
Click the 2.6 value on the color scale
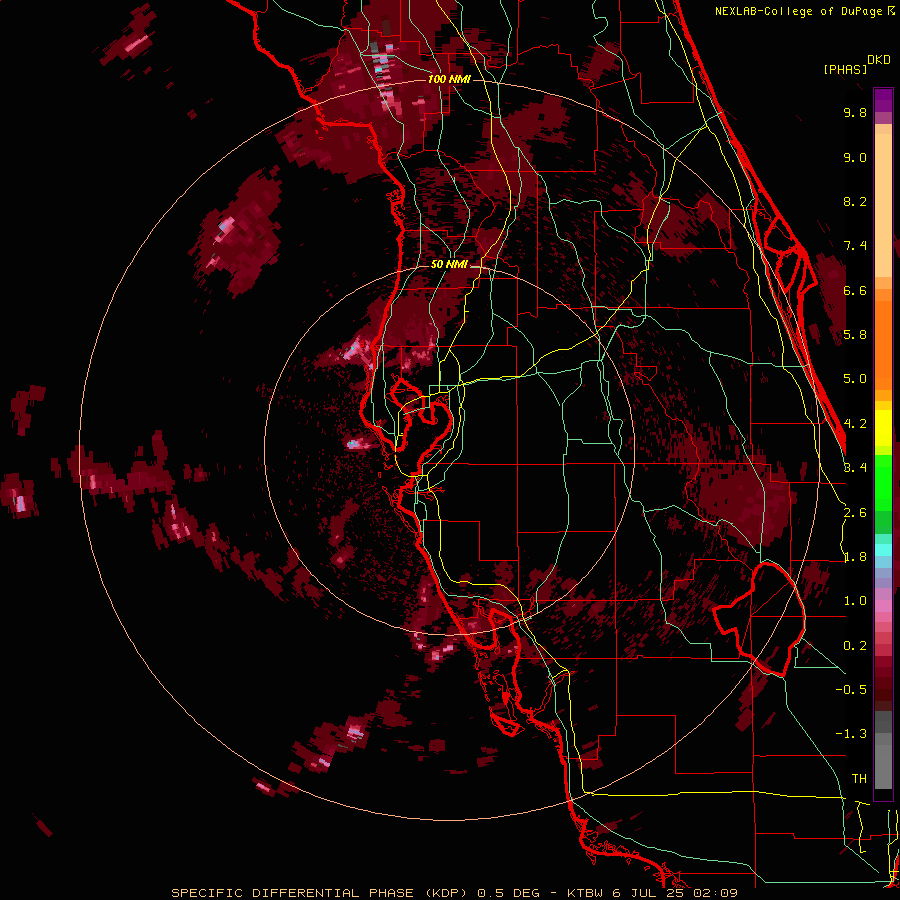pos(855,513)
